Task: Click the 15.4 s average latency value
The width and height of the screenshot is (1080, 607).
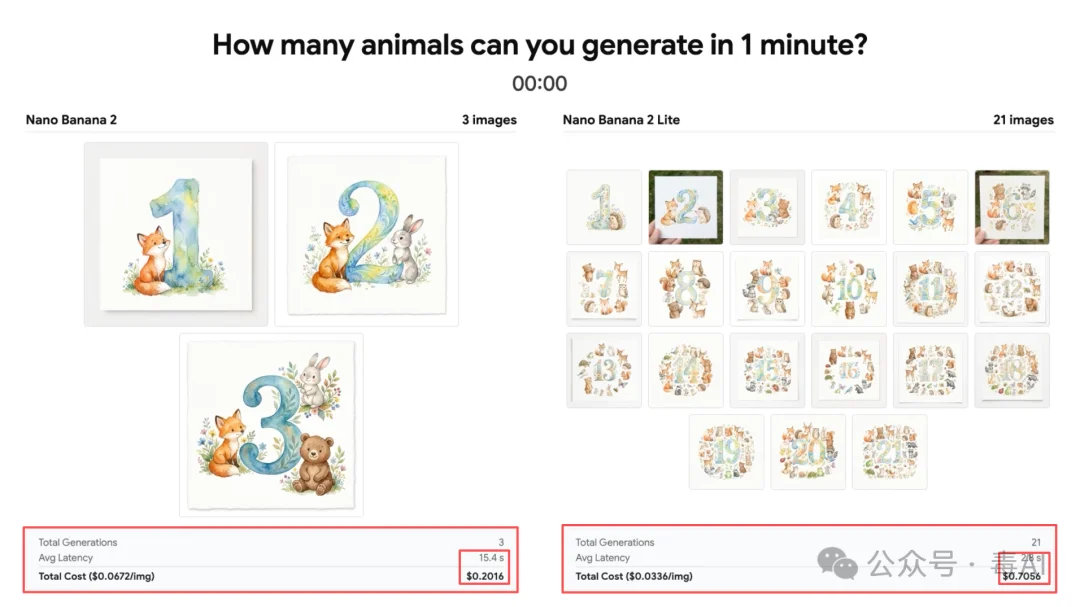Action: tap(491, 557)
